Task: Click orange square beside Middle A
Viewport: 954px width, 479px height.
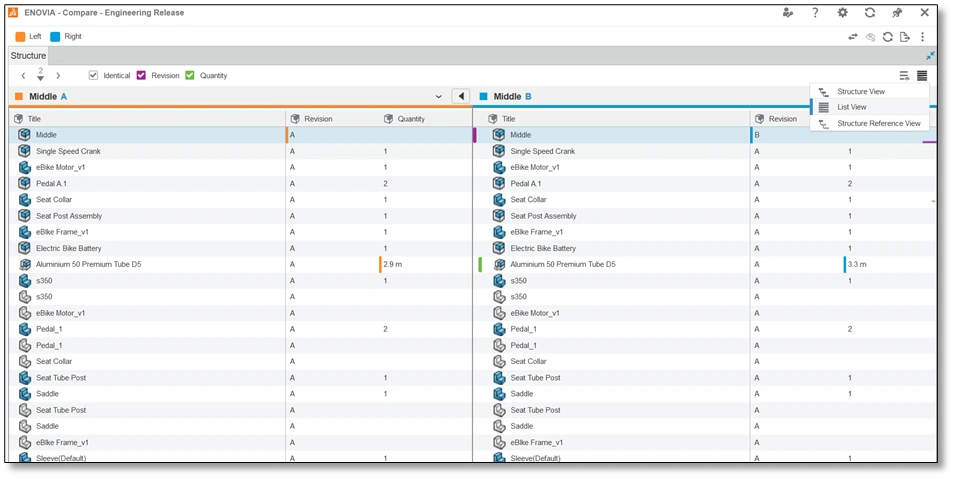Action: tap(19, 97)
